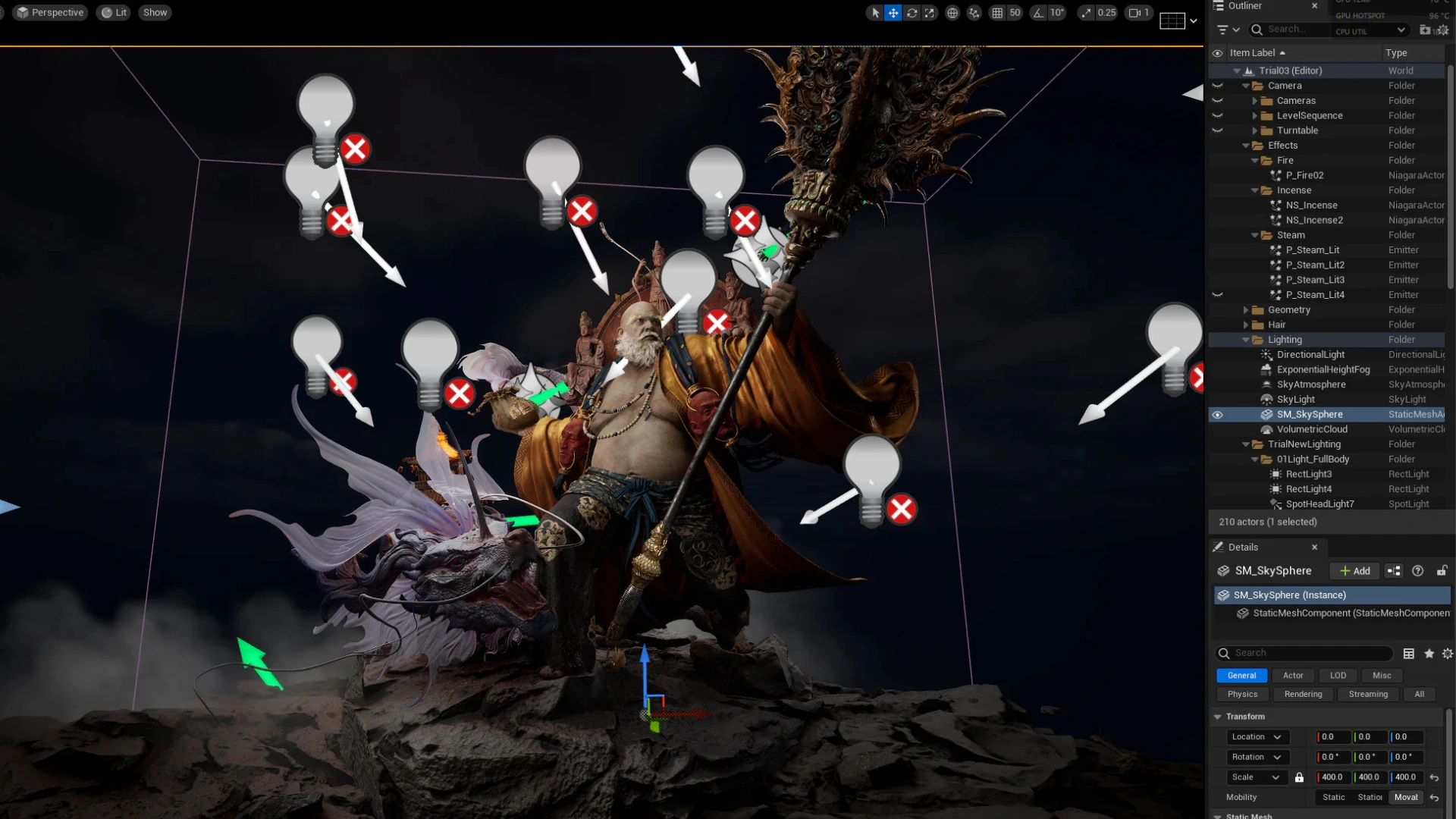Select the DirectionalLight actor

click(1326, 355)
